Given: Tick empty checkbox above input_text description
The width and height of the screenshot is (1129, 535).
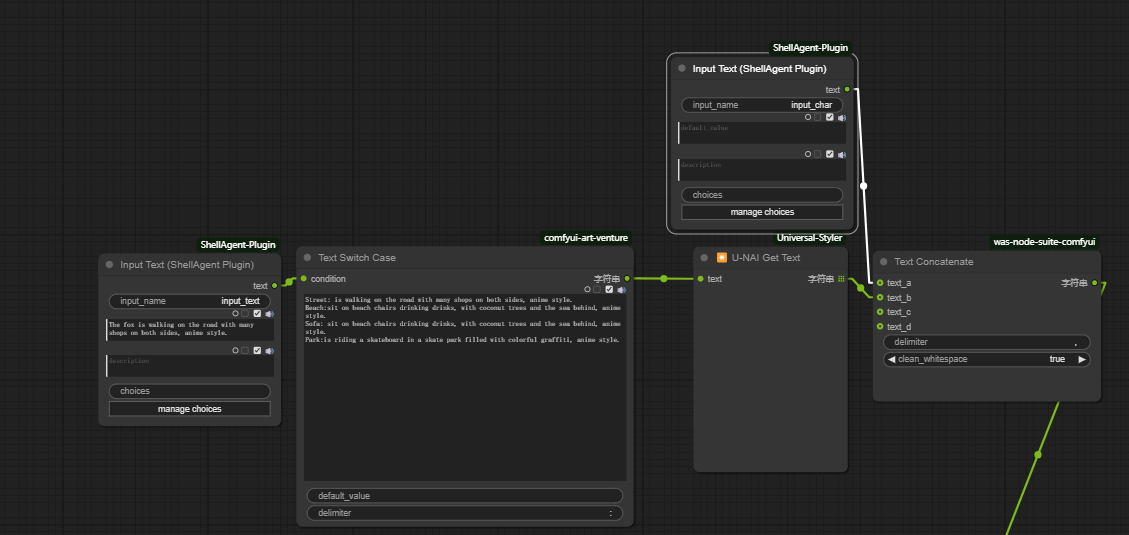Looking at the screenshot, I should point(246,350).
